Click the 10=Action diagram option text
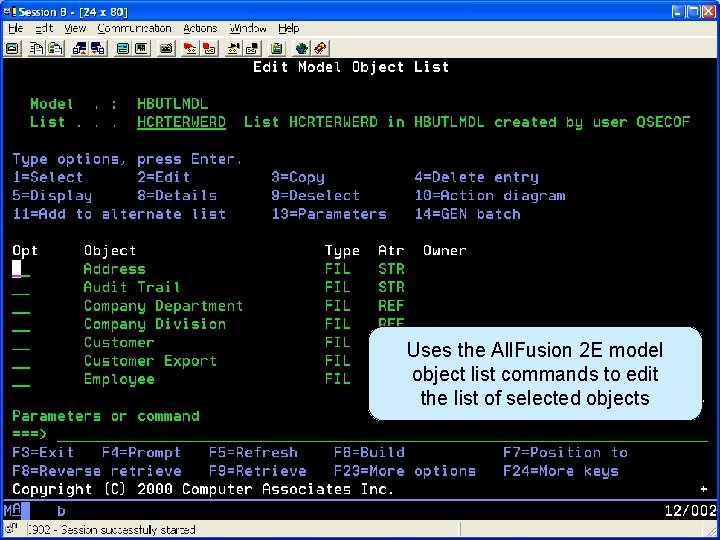The image size is (720, 540). (490, 196)
